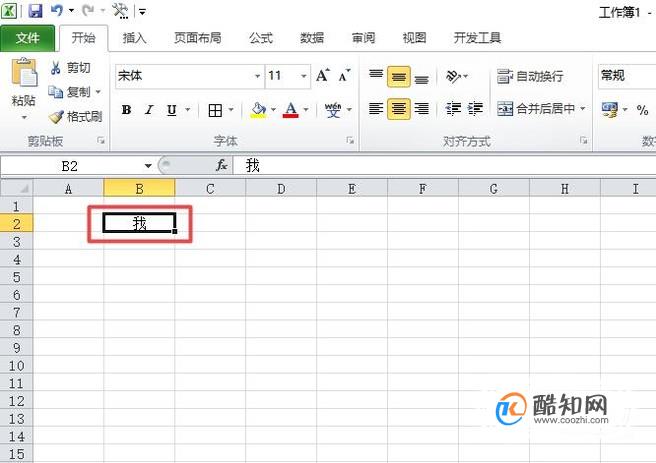Select column D header

pos(281,189)
